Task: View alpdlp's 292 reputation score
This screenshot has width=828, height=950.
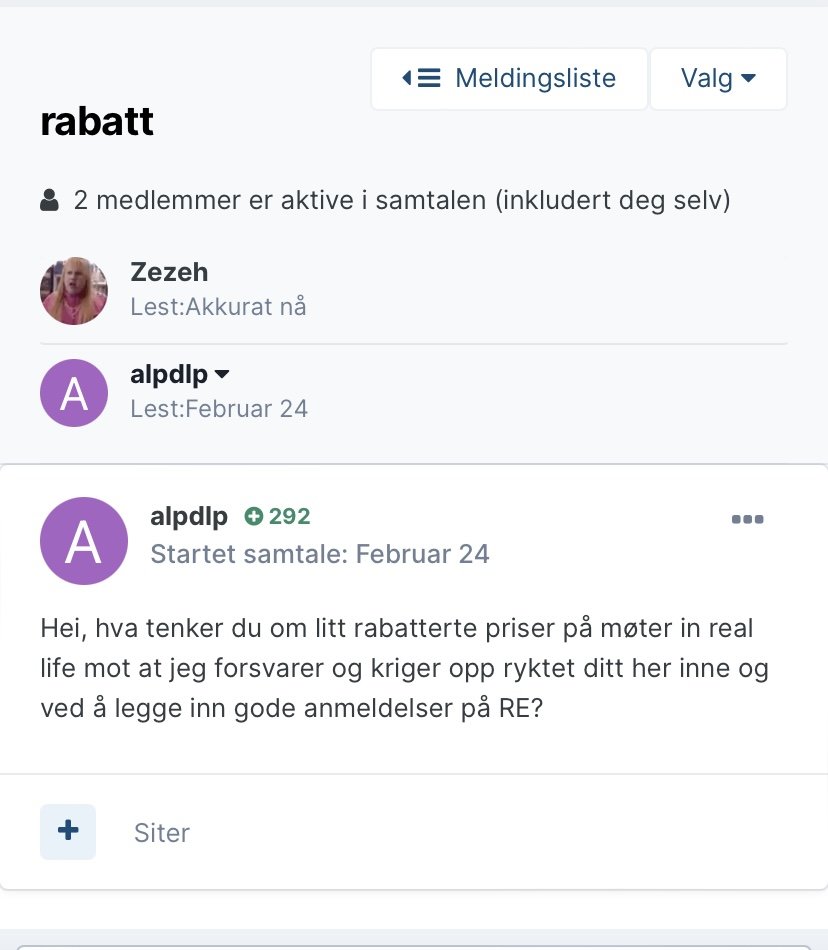Action: [x=289, y=516]
